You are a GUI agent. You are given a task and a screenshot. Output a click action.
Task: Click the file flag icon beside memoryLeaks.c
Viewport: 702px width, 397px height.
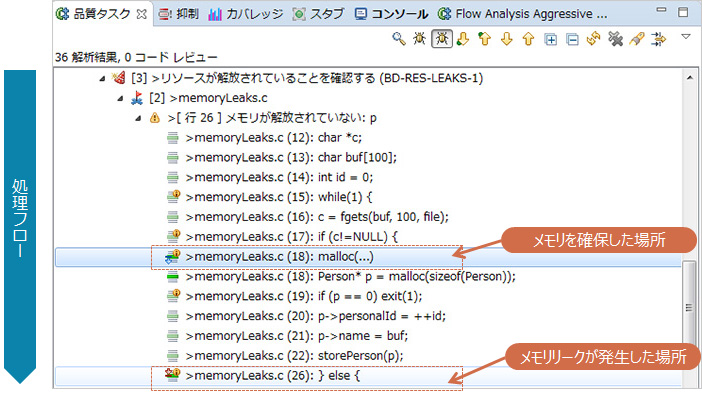click(137, 98)
